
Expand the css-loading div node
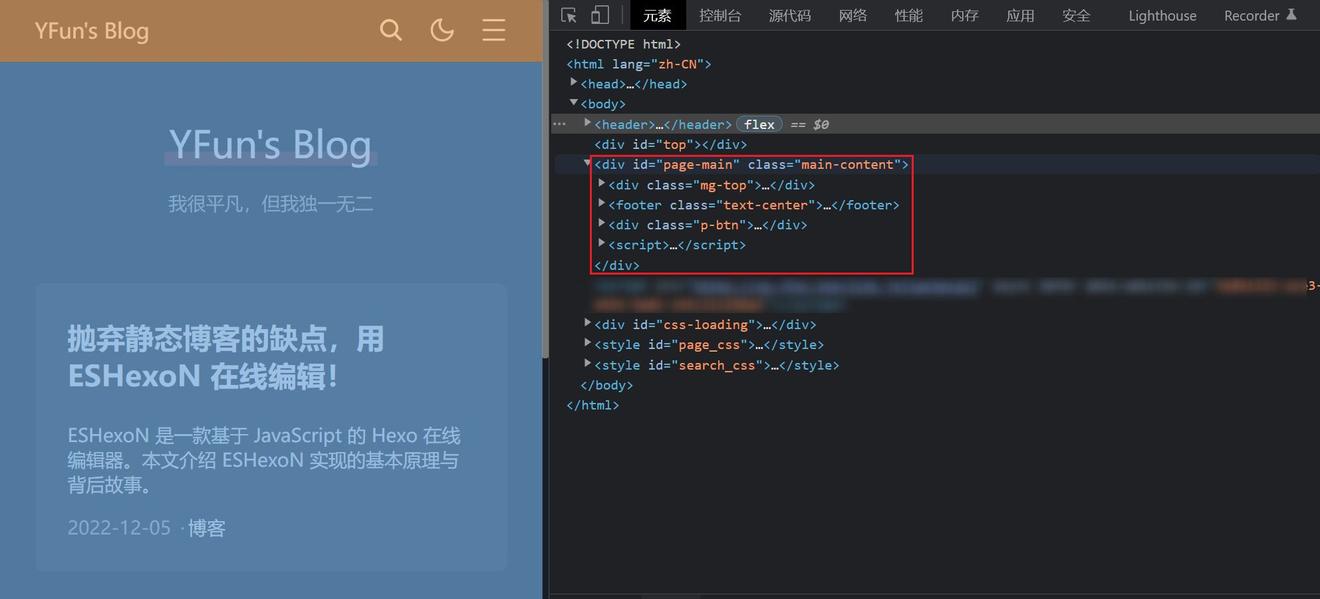click(588, 323)
